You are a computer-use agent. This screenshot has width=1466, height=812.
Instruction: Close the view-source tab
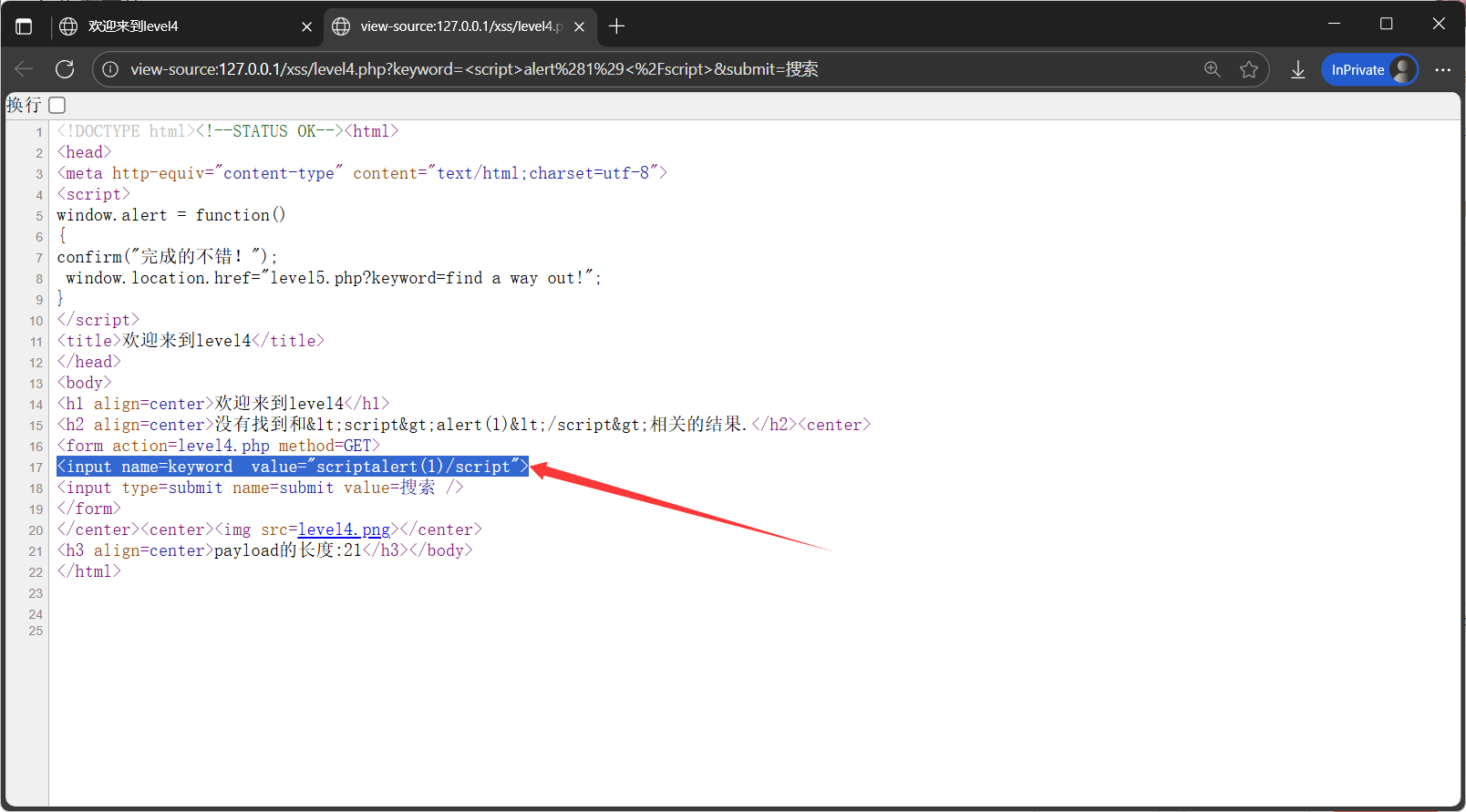579,26
